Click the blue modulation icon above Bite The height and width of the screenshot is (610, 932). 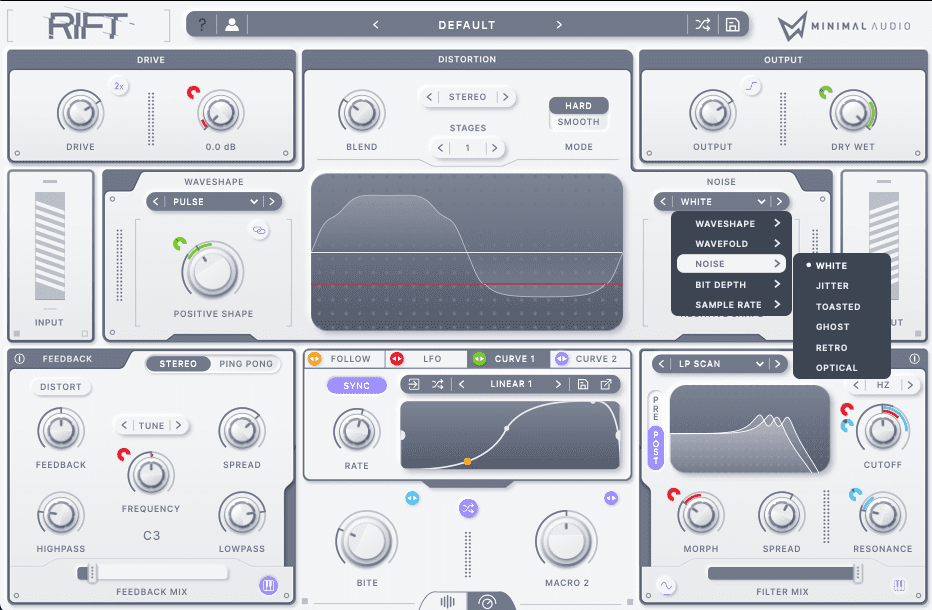(x=412, y=498)
